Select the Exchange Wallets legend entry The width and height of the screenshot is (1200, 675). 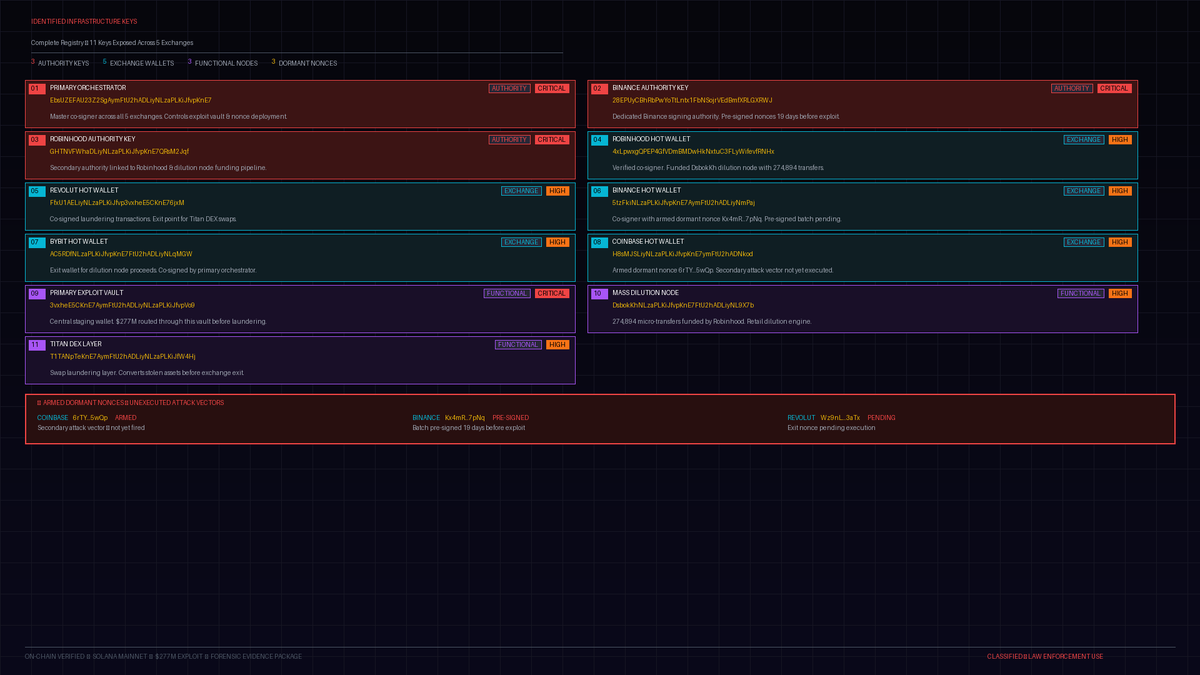[x=138, y=63]
